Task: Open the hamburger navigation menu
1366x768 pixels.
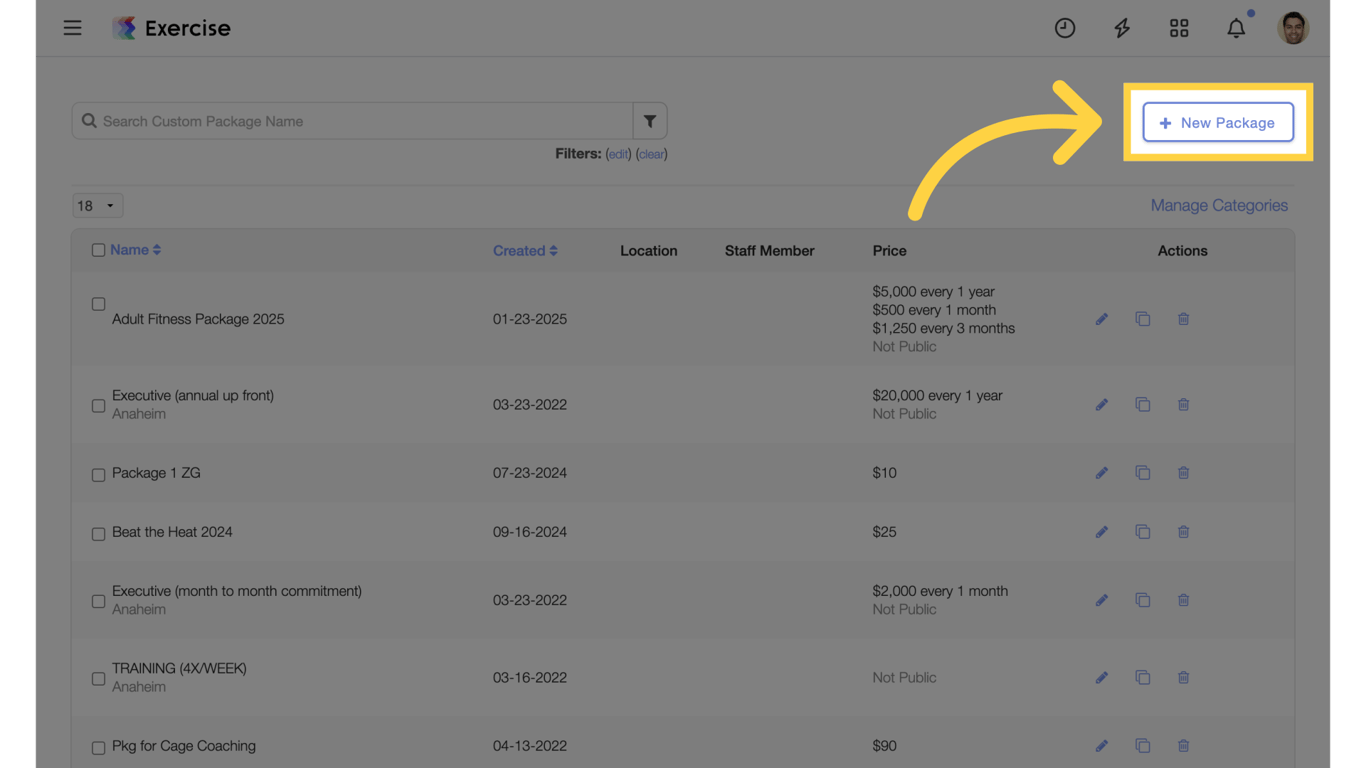Action: [73, 28]
